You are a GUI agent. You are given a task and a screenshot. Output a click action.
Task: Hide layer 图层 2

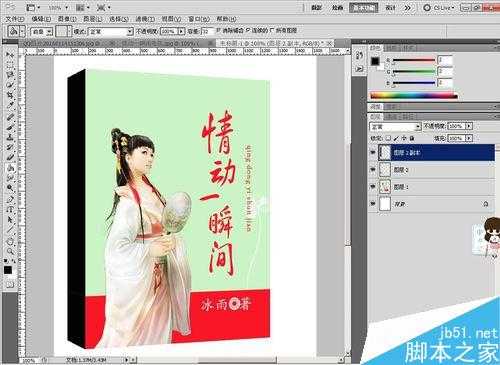373,170
